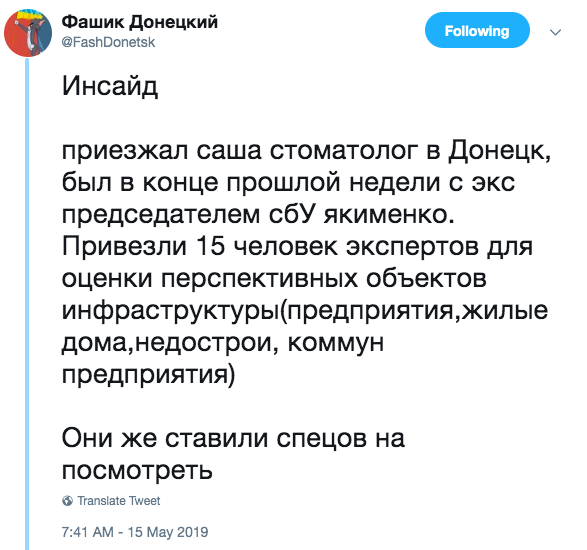The image size is (587, 550).
Task: Open the Фашик Донецкий profile avatar
Action: point(28,33)
